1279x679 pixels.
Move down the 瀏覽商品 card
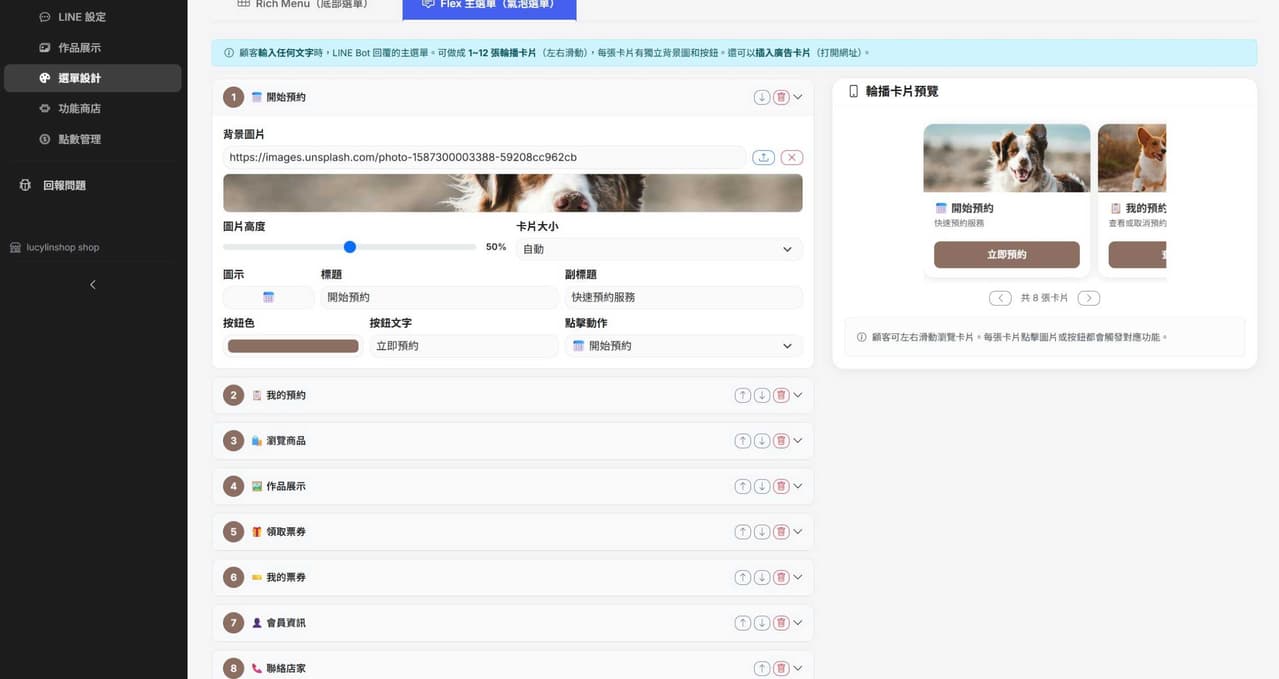761,441
